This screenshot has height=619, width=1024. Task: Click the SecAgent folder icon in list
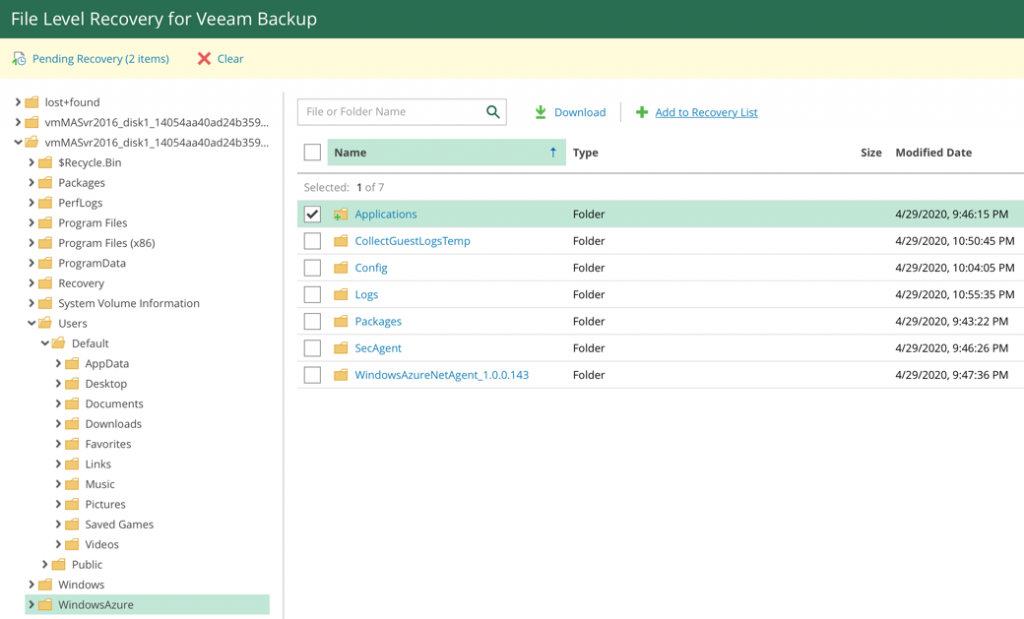point(340,348)
